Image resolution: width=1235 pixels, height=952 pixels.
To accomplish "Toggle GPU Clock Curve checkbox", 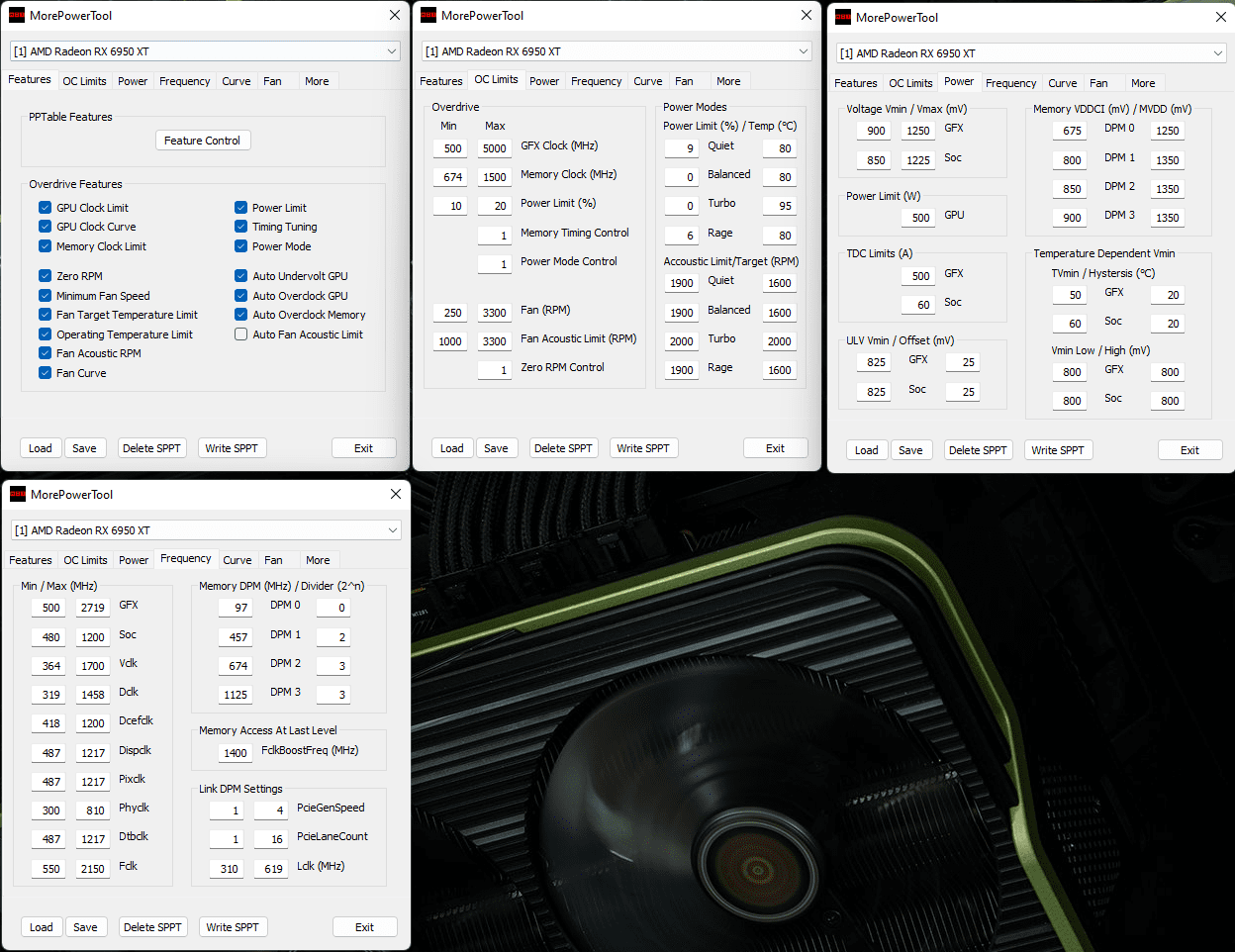I will click(46, 227).
